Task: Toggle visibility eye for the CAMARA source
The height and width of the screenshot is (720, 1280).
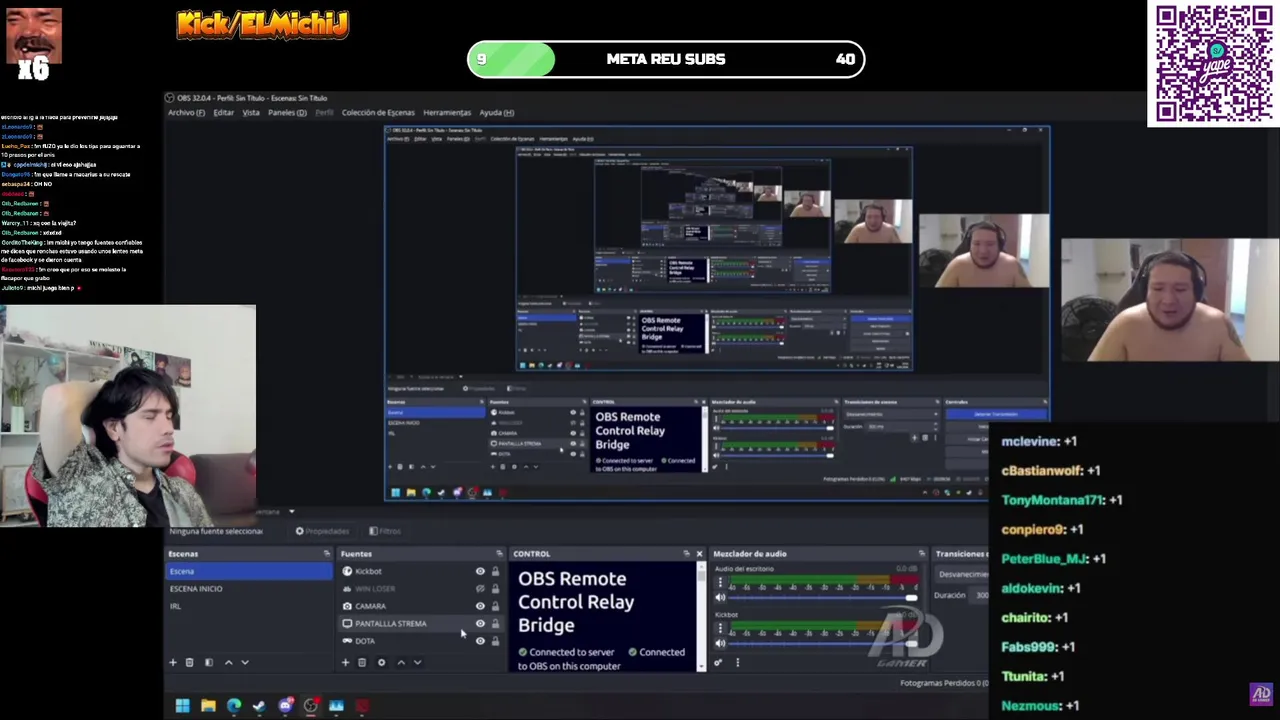Action: 480,606
